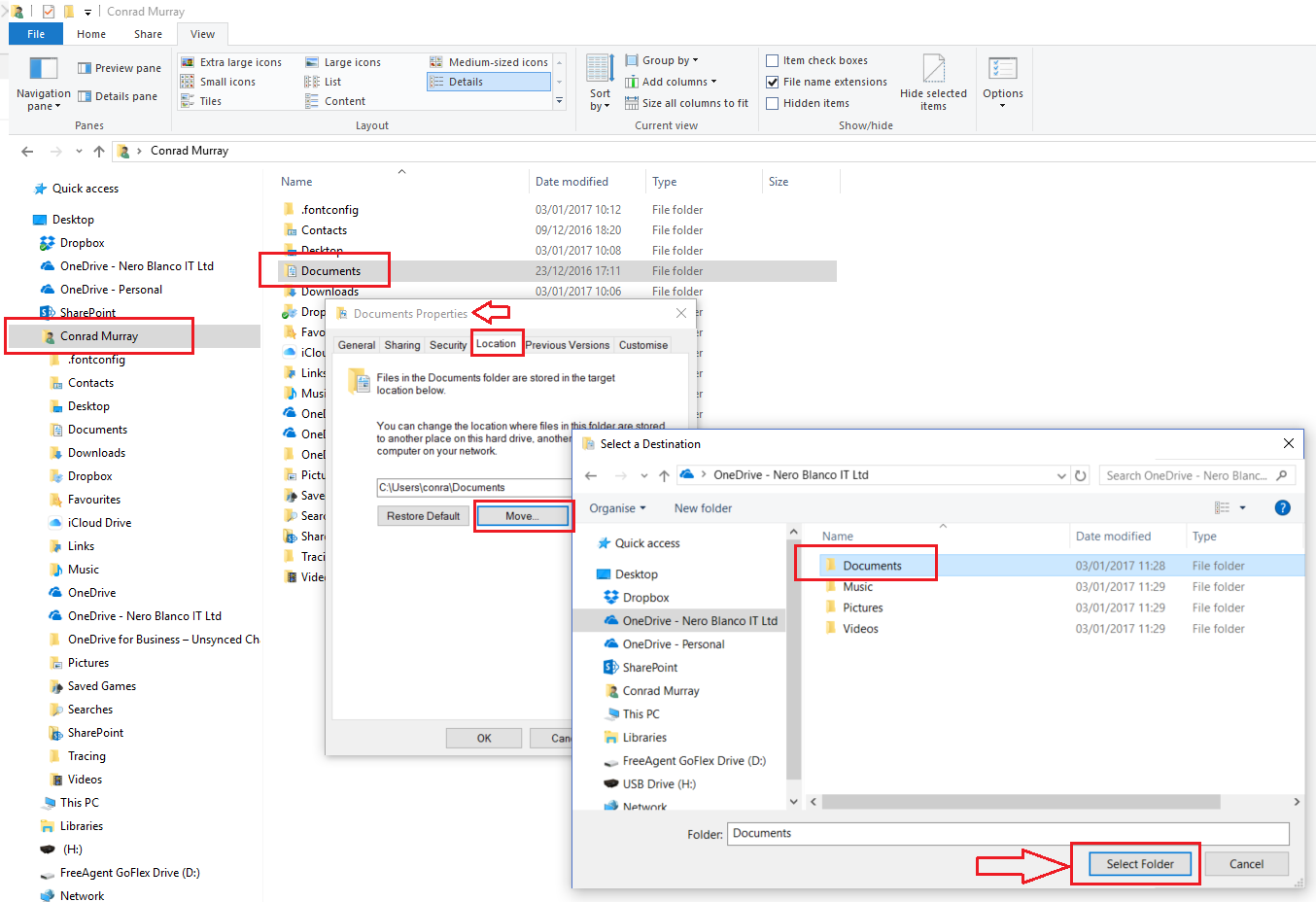Click OK in Documents Properties
Screen dimensions: 1316x902
[x=484, y=739]
